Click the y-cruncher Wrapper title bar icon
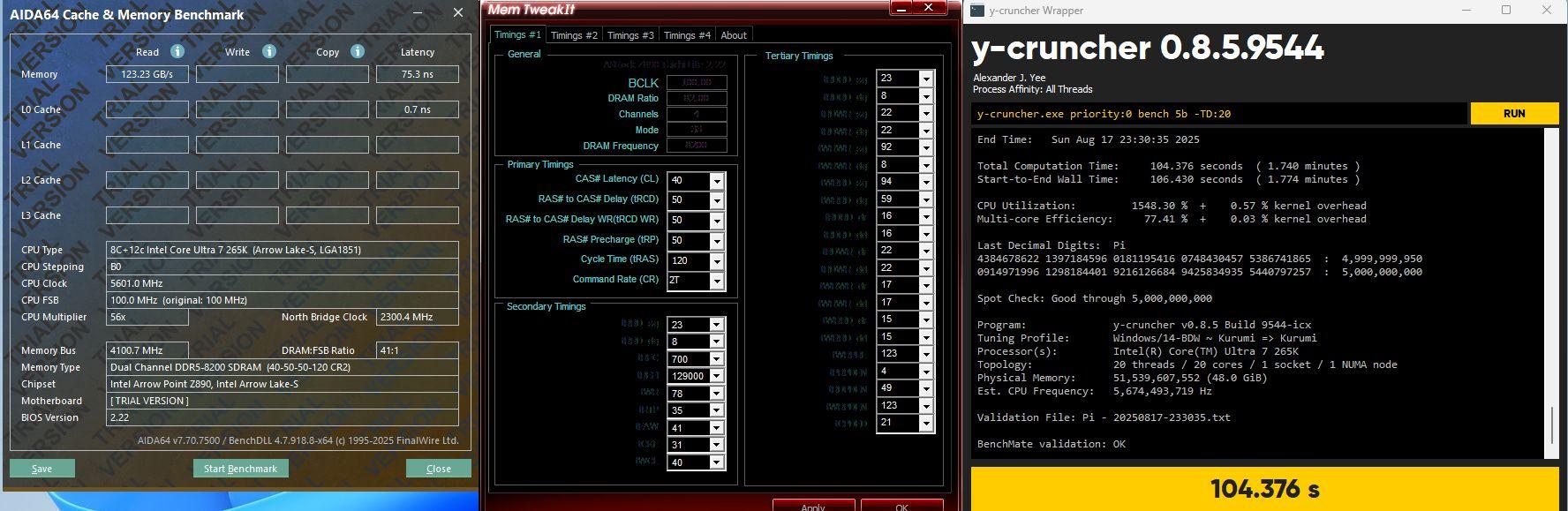 977,11
